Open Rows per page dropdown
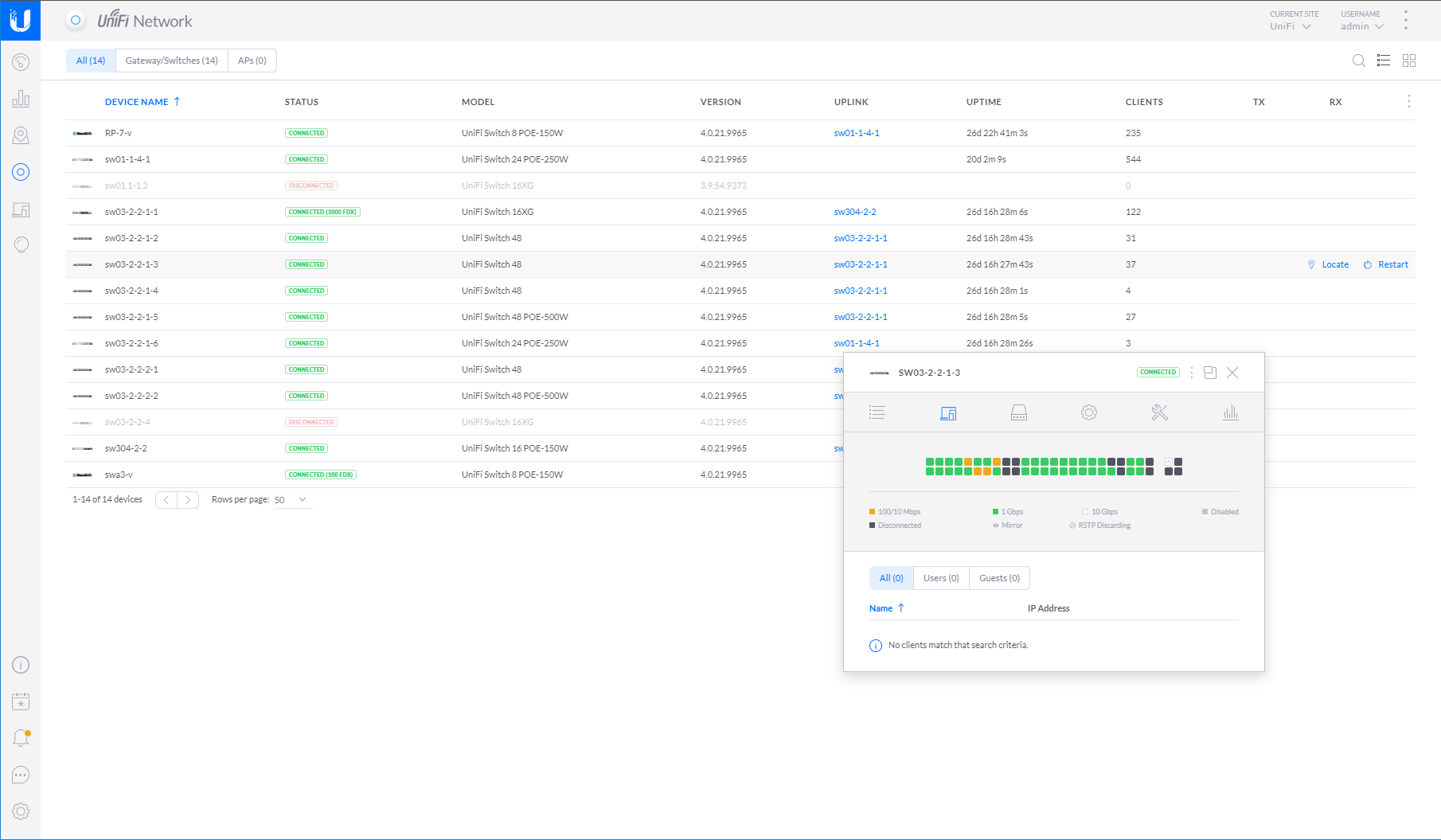 pyautogui.click(x=291, y=500)
